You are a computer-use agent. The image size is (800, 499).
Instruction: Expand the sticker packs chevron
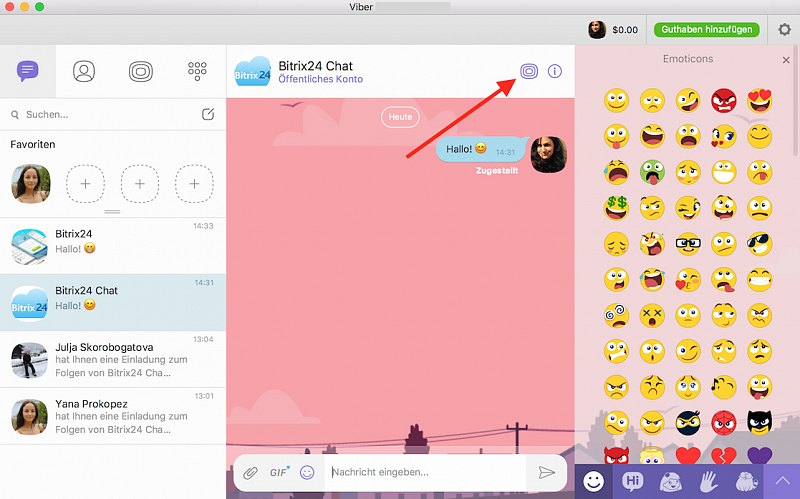pos(782,481)
